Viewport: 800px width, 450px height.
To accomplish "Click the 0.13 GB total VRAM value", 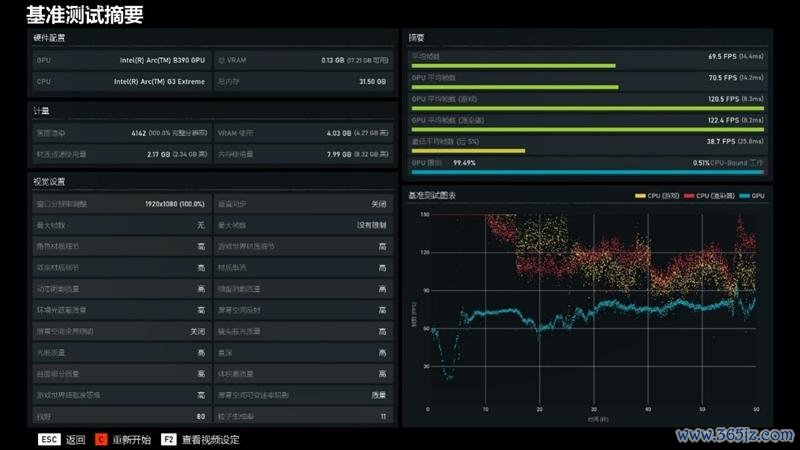I will point(333,60).
